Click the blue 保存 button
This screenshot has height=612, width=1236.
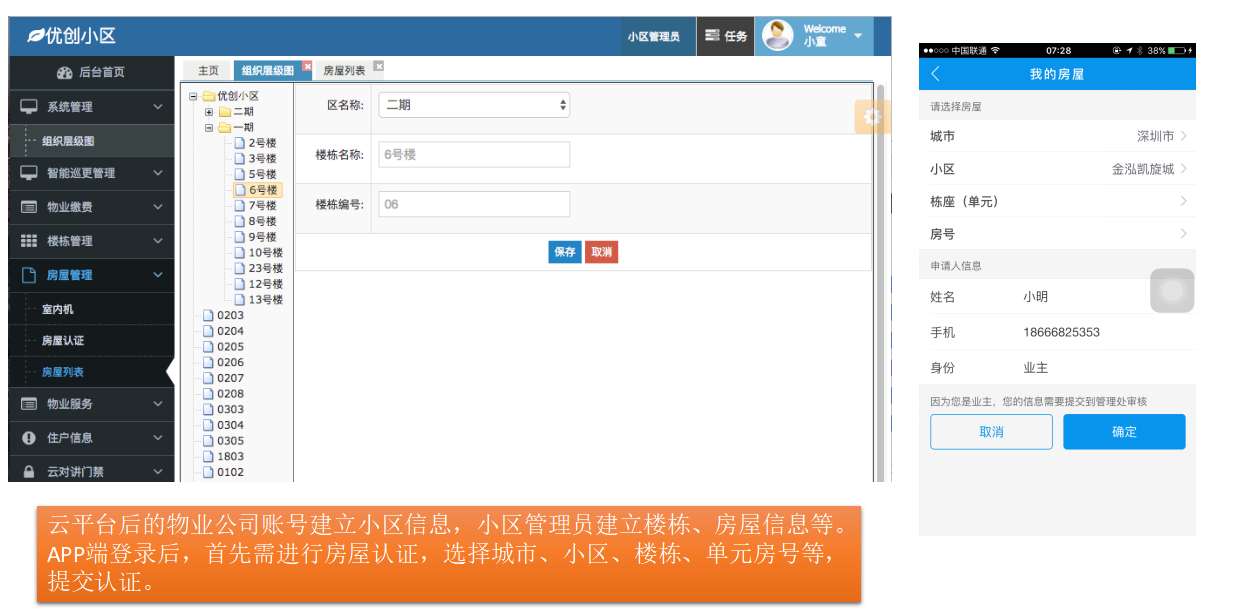point(565,252)
